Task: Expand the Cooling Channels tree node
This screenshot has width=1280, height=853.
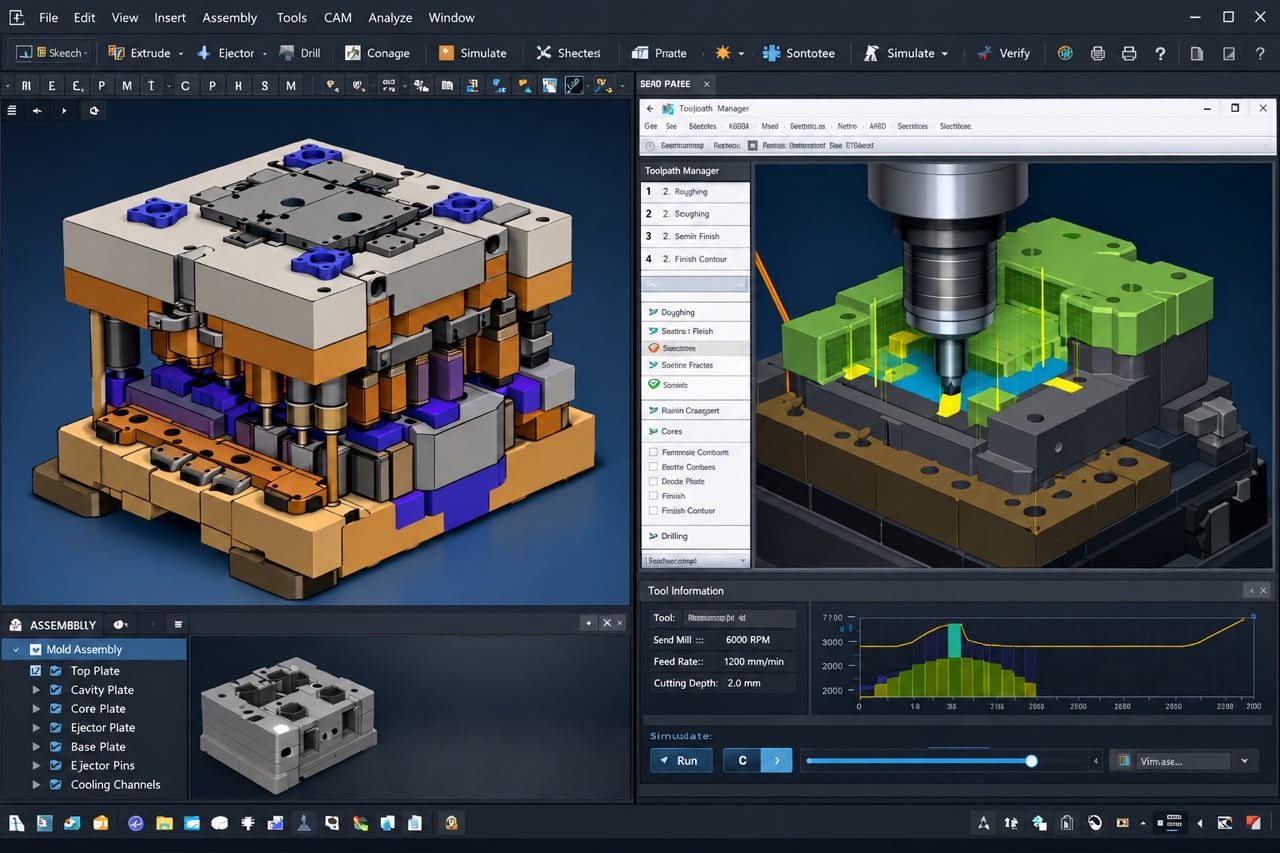Action: (x=36, y=785)
